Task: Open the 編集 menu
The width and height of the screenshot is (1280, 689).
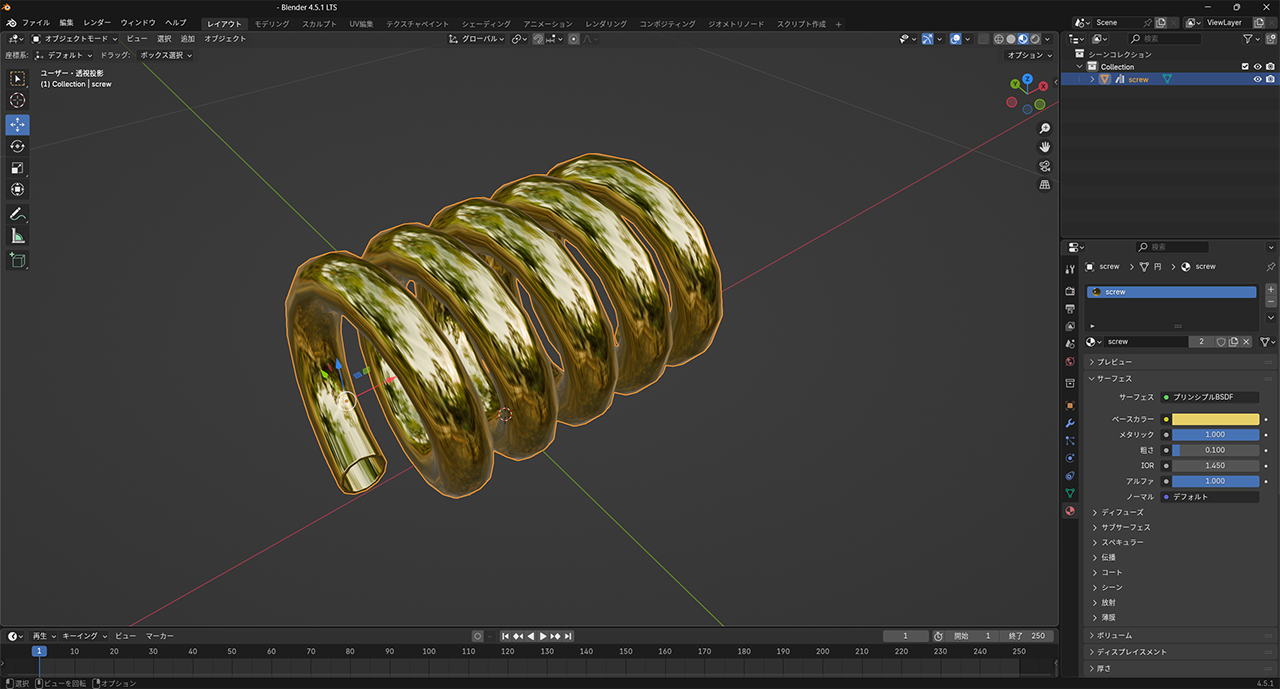Action: click(x=66, y=22)
